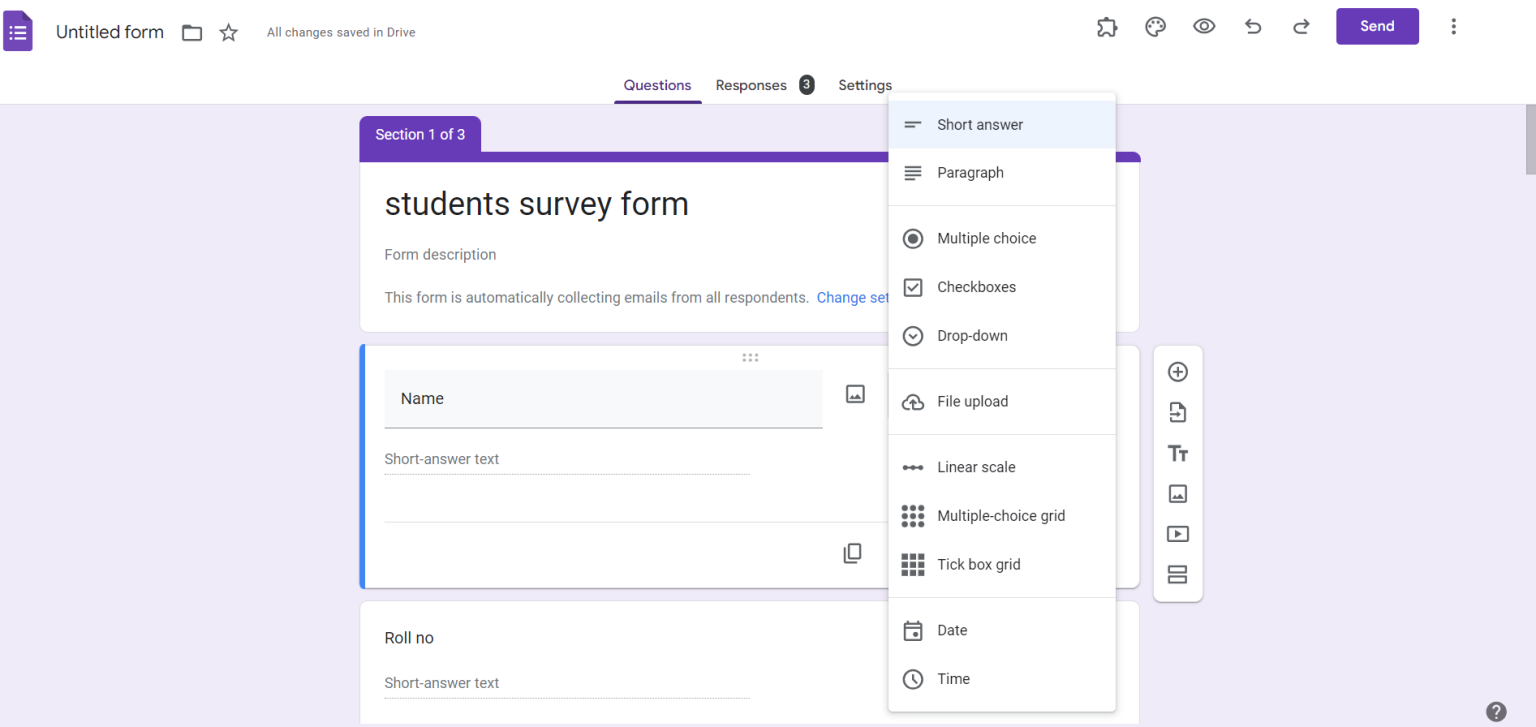Click the responses count badge 3
Screen dimensions: 1536x727
pos(806,85)
